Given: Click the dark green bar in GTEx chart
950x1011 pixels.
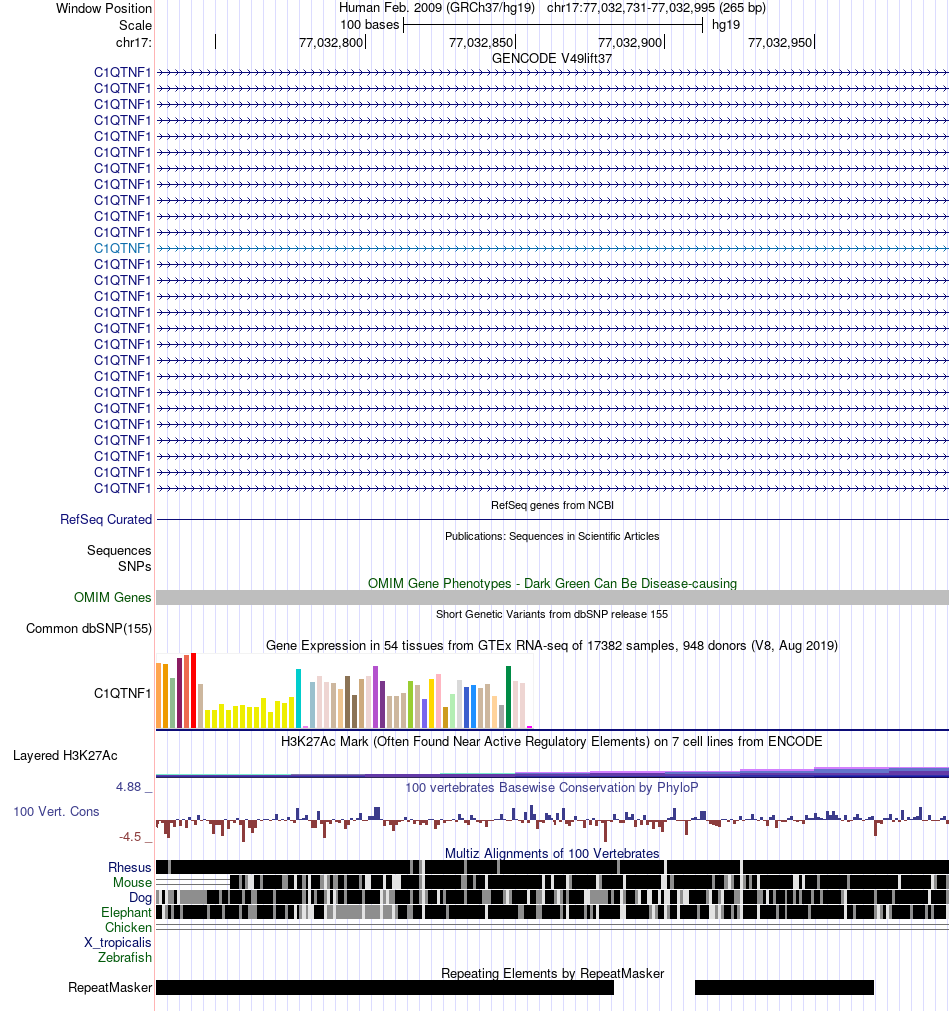Looking at the screenshot, I should pyautogui.click(x=508, y=697).
